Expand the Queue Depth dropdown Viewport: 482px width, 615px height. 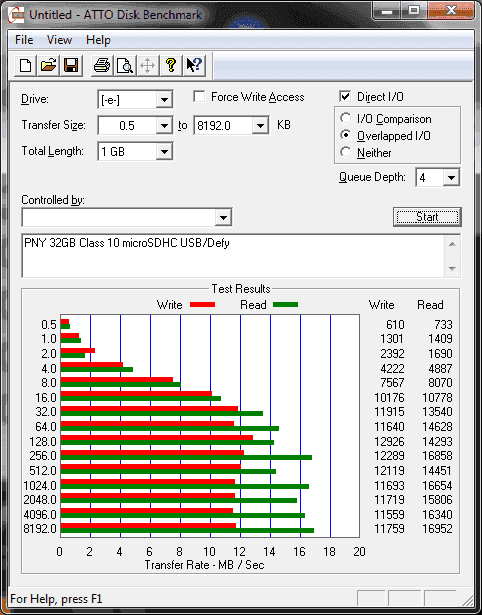click(x=451, y=178)
